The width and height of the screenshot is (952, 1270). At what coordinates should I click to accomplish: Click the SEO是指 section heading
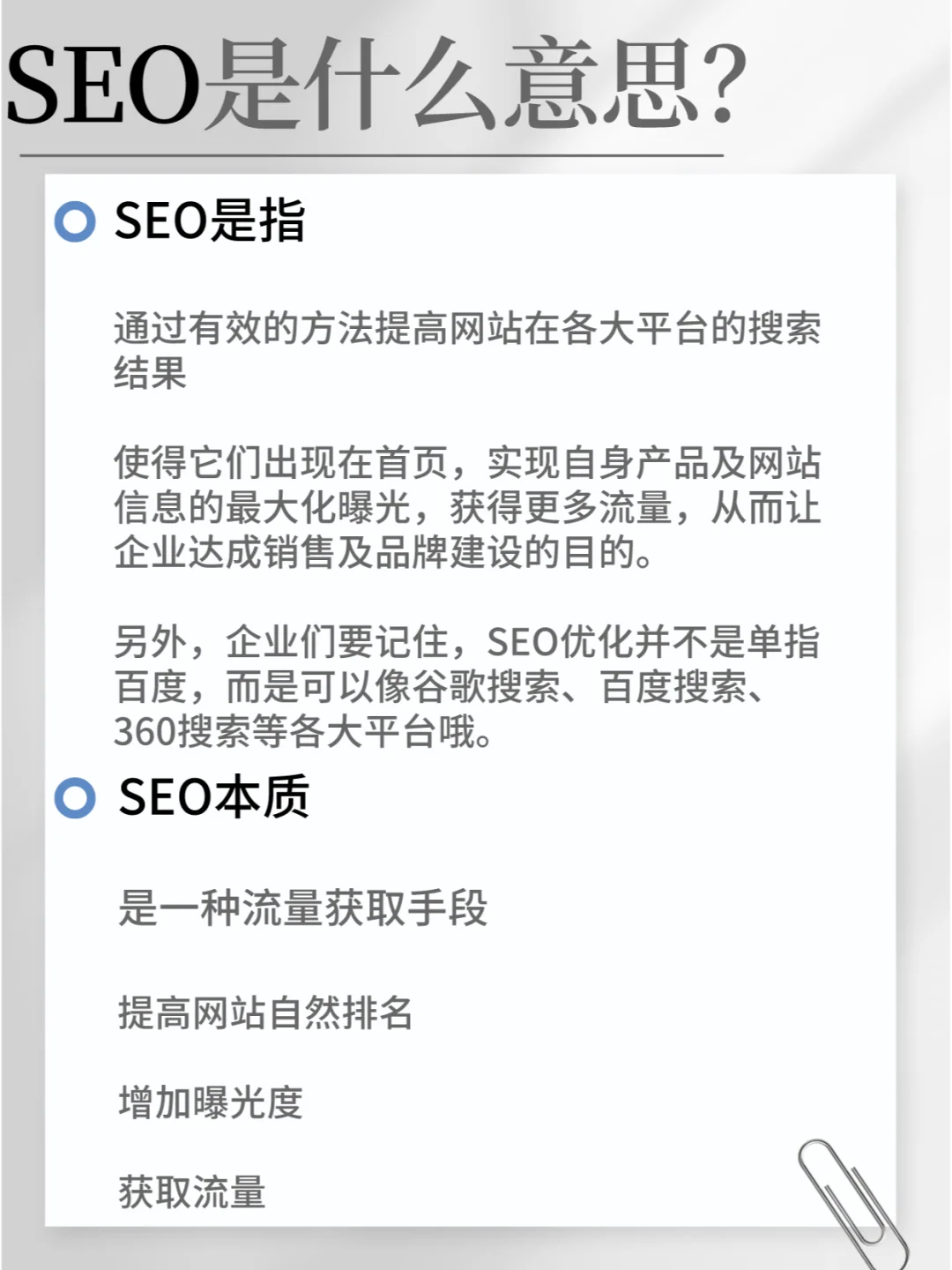coord(210,220)
